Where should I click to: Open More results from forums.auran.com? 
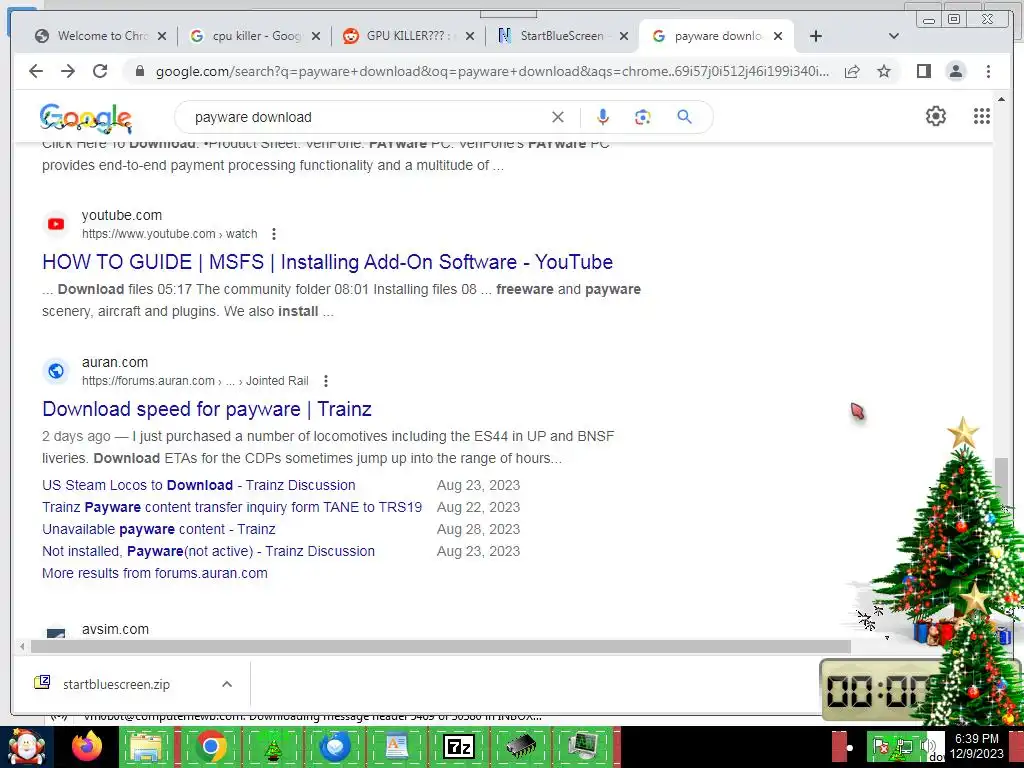coord(155,573)
